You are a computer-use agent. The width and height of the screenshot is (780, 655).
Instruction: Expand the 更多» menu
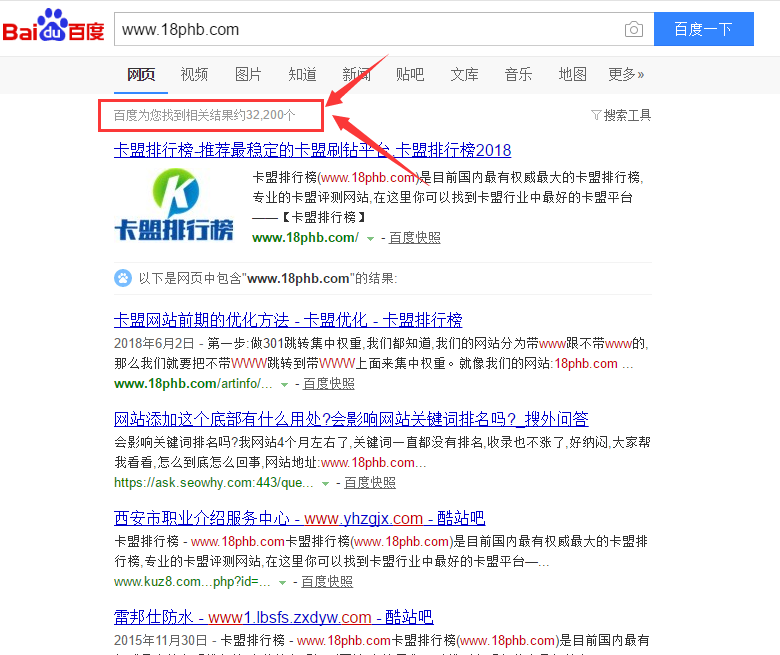click(626, 75)
